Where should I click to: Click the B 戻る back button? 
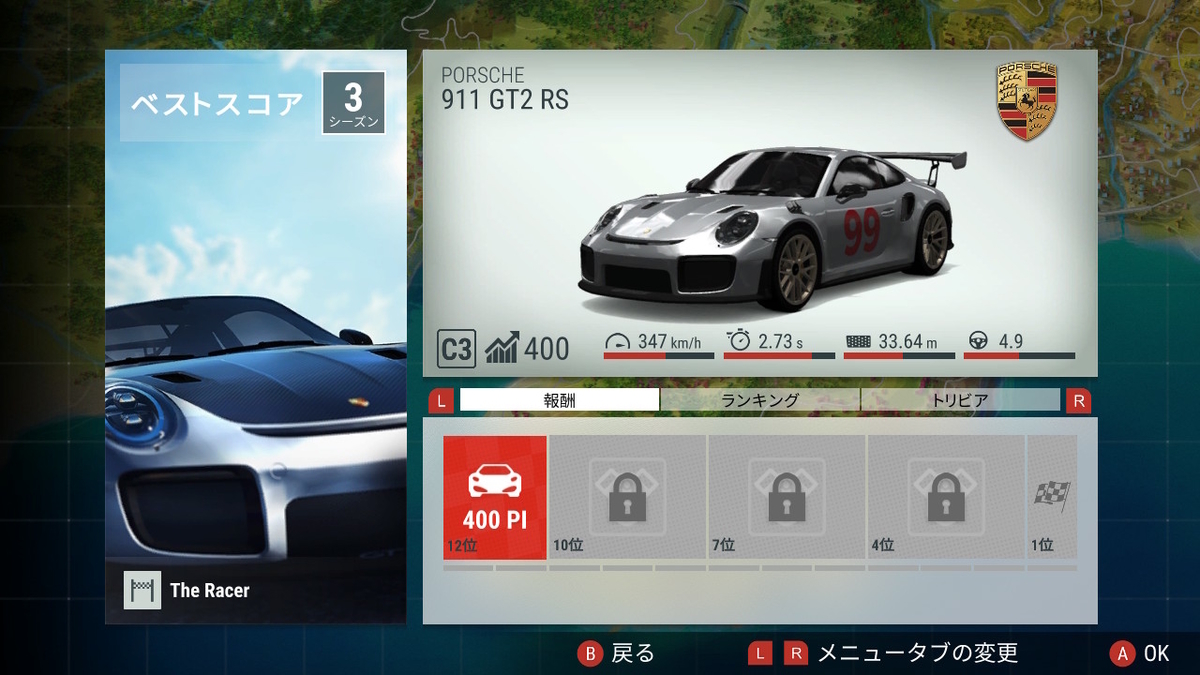[617, 653]
